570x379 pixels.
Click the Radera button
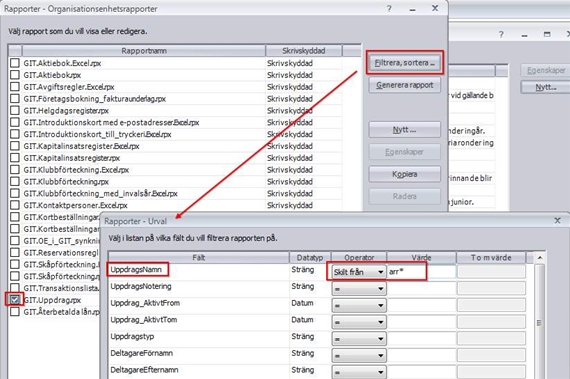coord(405,196)
